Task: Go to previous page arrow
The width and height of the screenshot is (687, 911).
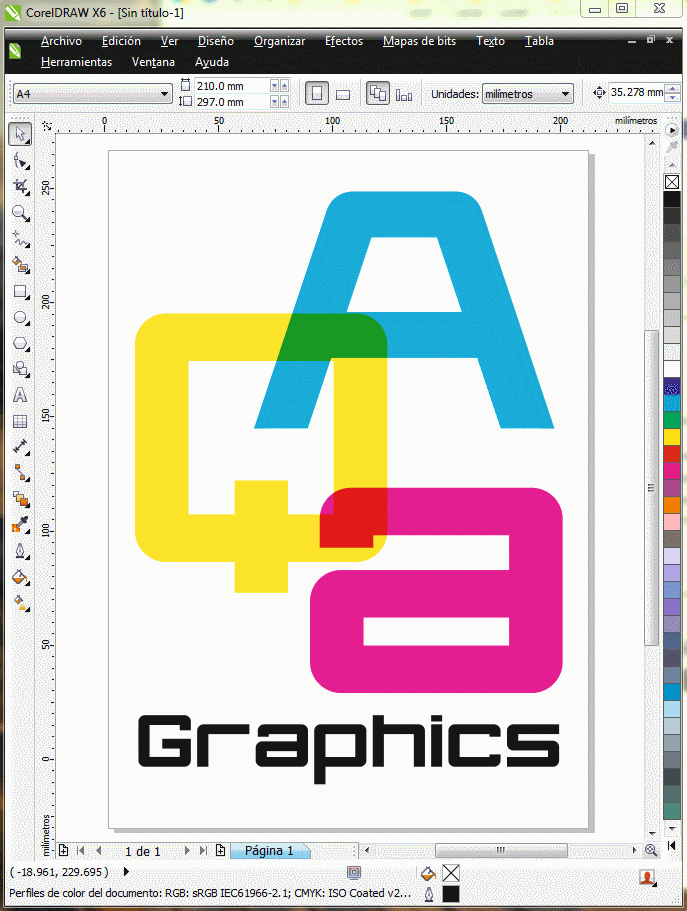Action: [x=99, y=851]
